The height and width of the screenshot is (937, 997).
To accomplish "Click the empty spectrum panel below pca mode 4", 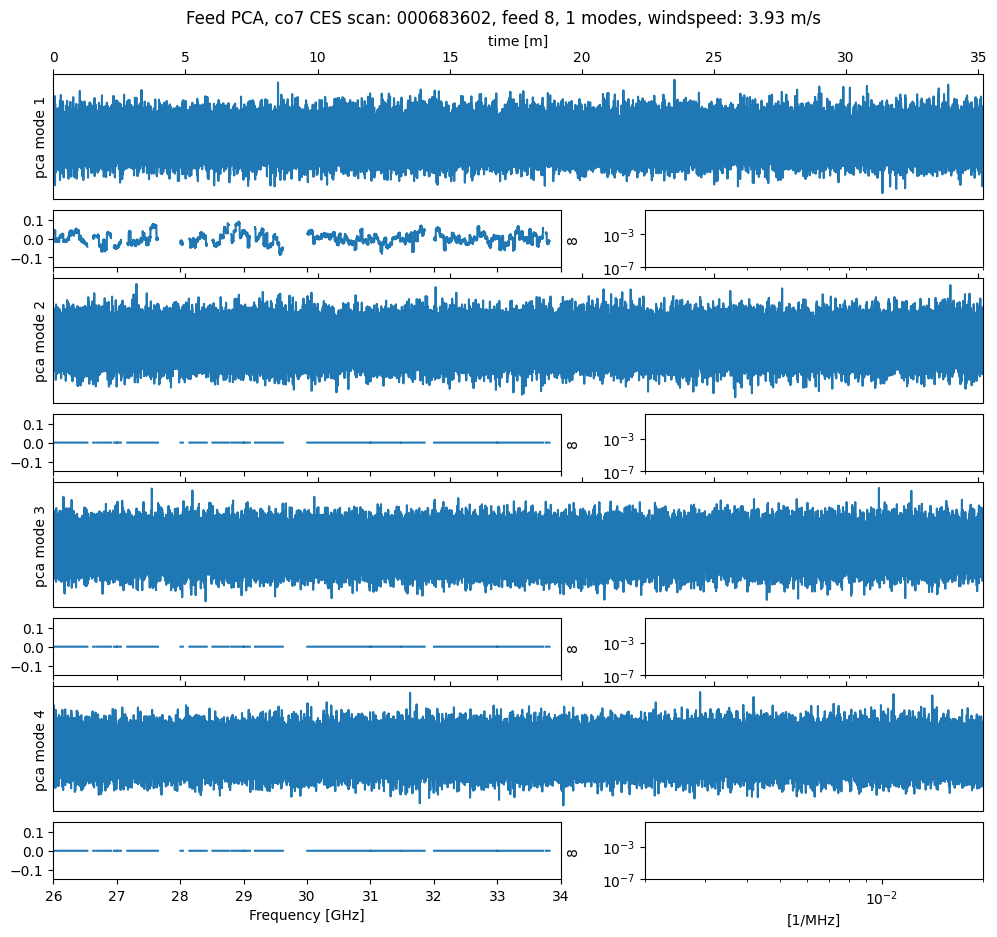I will 813,851.
